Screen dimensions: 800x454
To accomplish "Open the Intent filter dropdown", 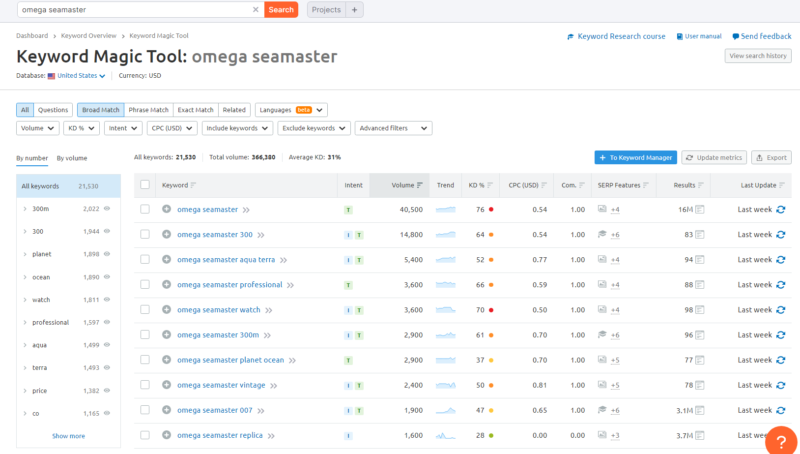I will 123,128.
